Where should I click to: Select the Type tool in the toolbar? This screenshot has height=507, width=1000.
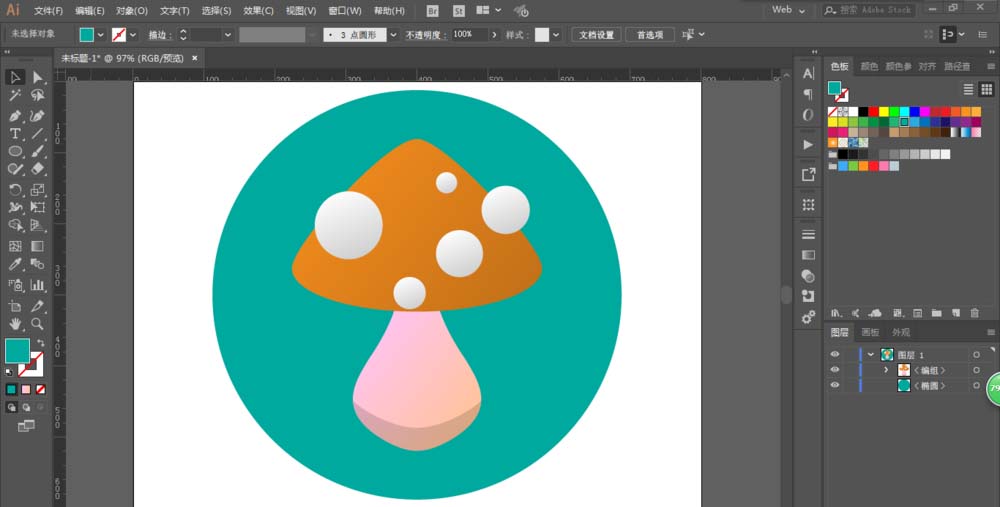(x=15, y=133)
